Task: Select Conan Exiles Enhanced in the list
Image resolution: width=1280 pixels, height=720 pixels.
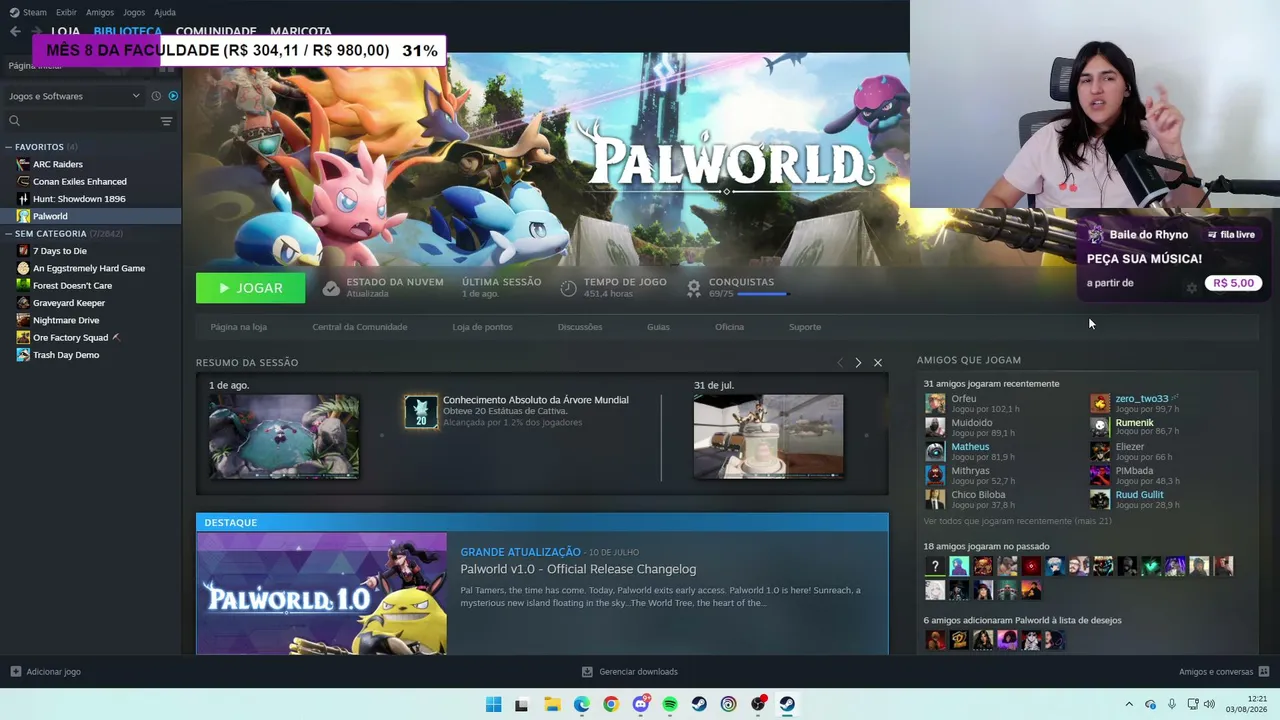Action: click(x=80, y=182)
